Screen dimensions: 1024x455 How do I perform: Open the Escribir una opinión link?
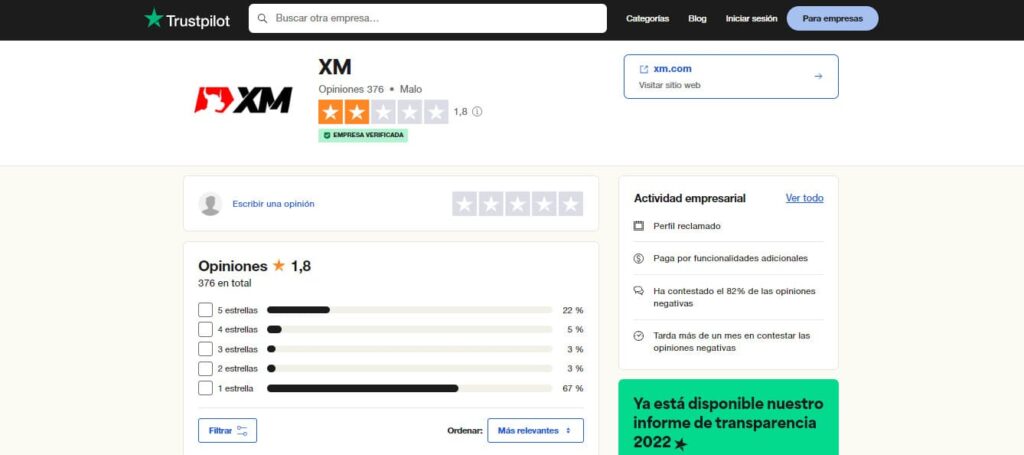(x=273, y=204)
